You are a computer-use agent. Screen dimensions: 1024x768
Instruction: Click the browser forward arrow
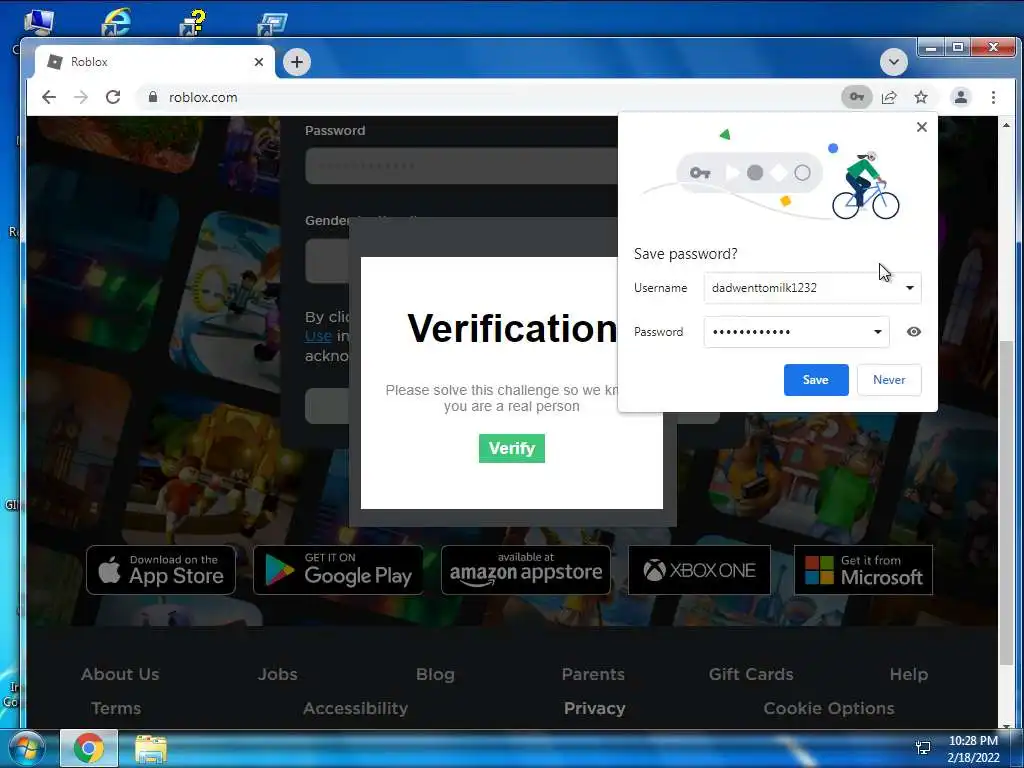(81, 97)
